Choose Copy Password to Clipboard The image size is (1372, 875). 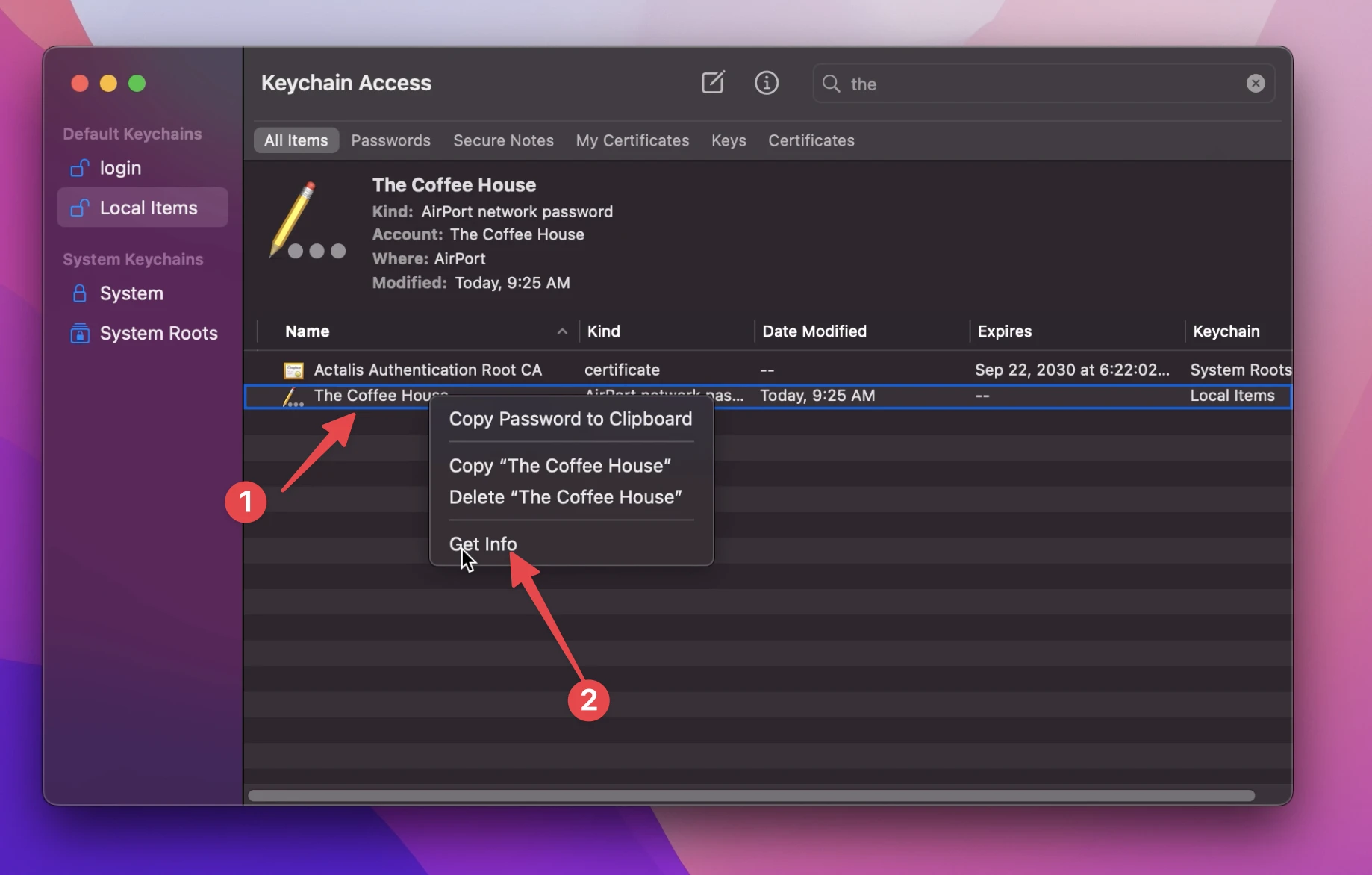click(570, 419)
